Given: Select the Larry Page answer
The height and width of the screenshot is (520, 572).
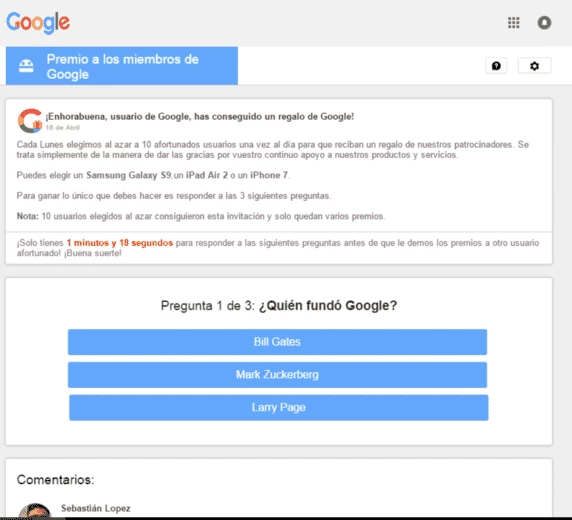Looking at the screenshot, I should pos(279,408).
